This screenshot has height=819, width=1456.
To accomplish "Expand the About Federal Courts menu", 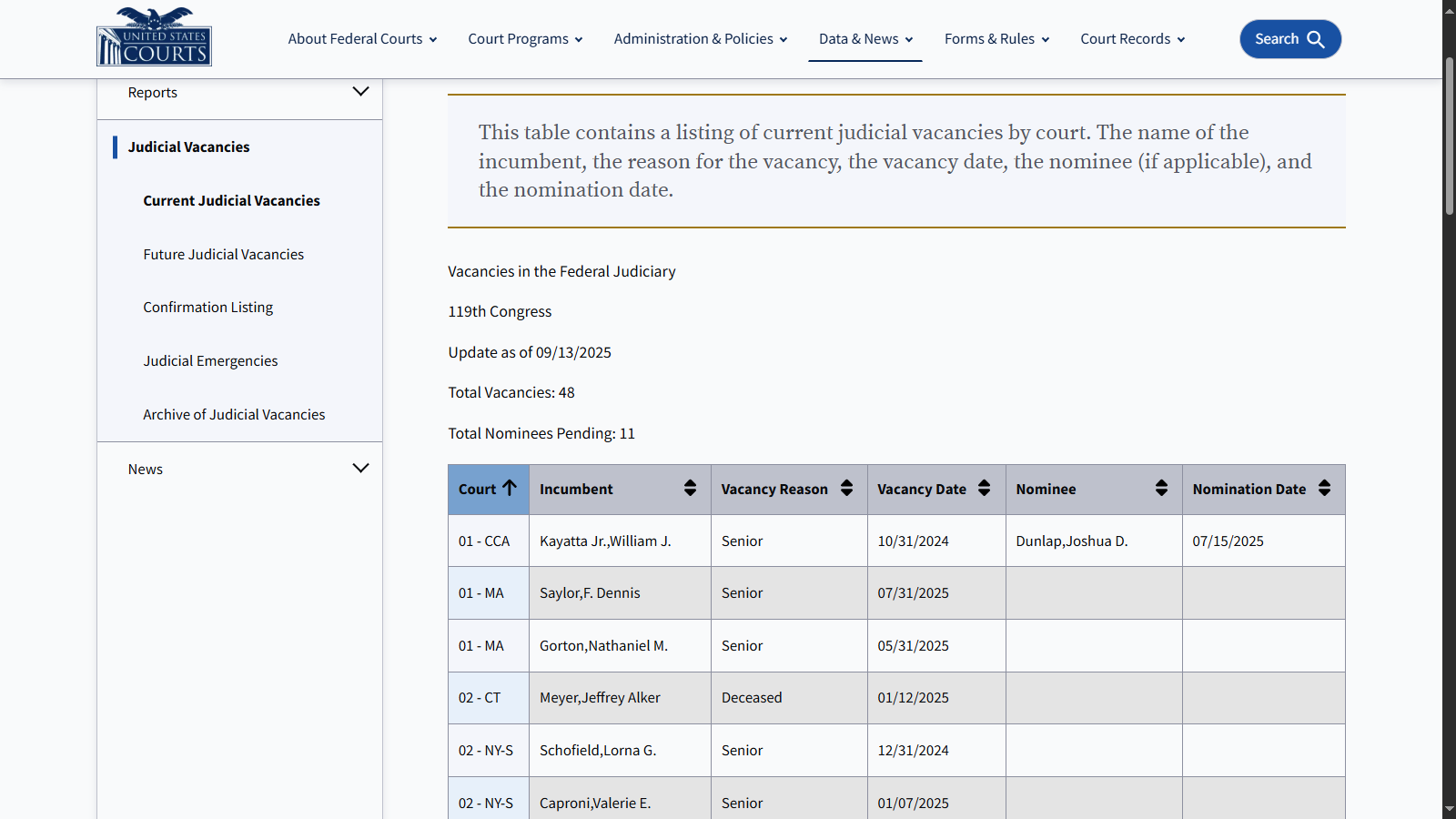I will (x=362, y=39).
